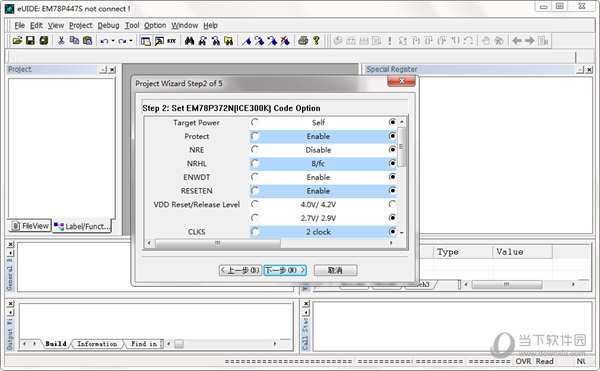Image resolution: width=600 pixels, height=371 pixels.
Task: Open the Debug menu
Action: pyautogui.click(x=109, y=25)
